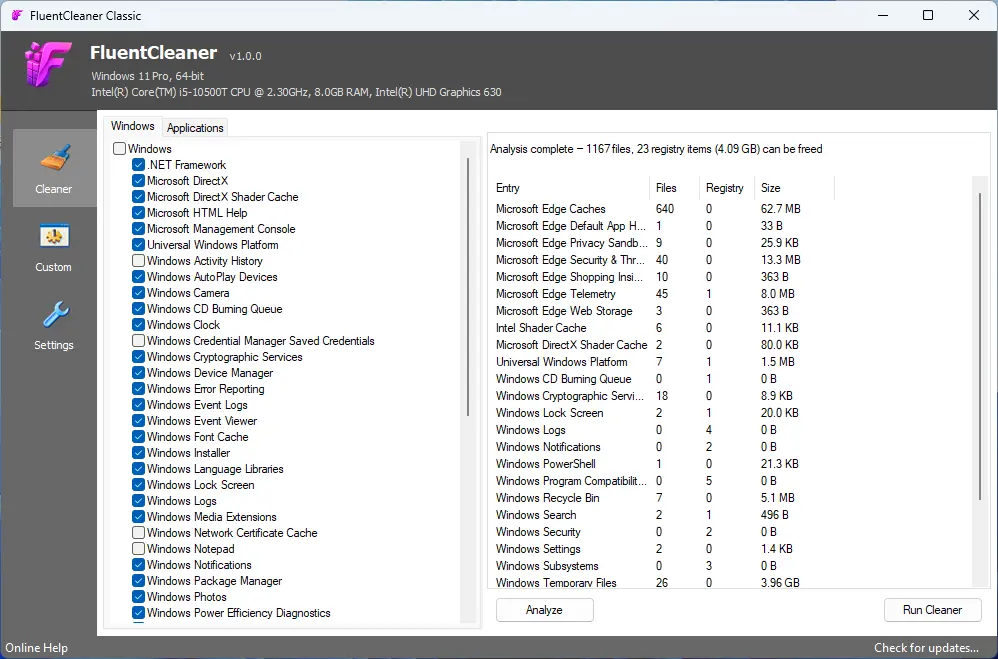This screenshot has height=659, width=998.
Task: Sort results by the Size column header
Action: [x=794, y=188]
